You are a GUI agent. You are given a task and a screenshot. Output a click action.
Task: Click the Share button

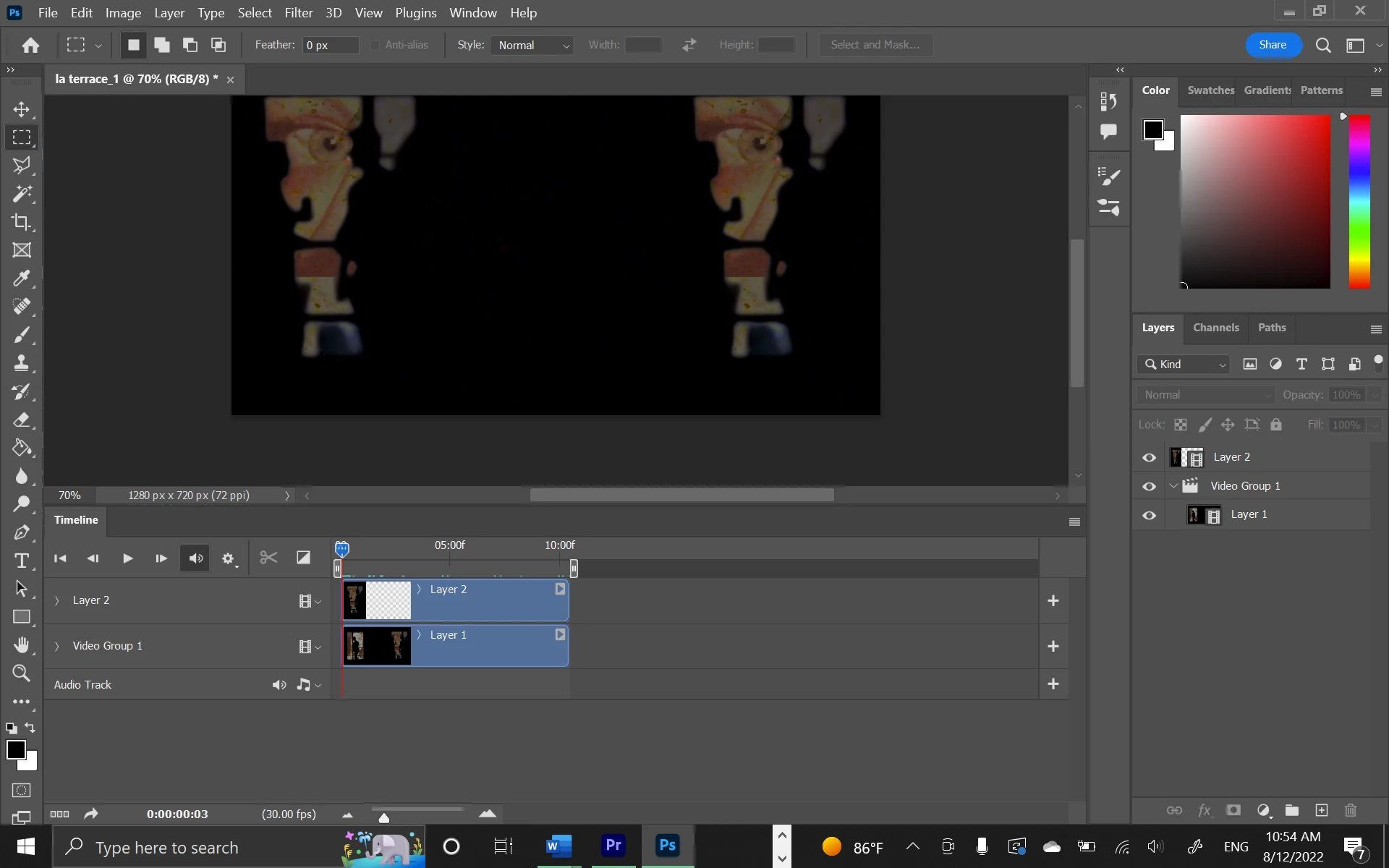point(1272,45)
